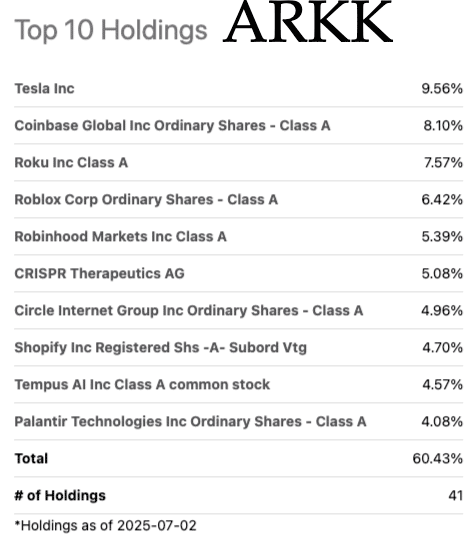Click the Top 10 Holdings heading

coord(111,30)
